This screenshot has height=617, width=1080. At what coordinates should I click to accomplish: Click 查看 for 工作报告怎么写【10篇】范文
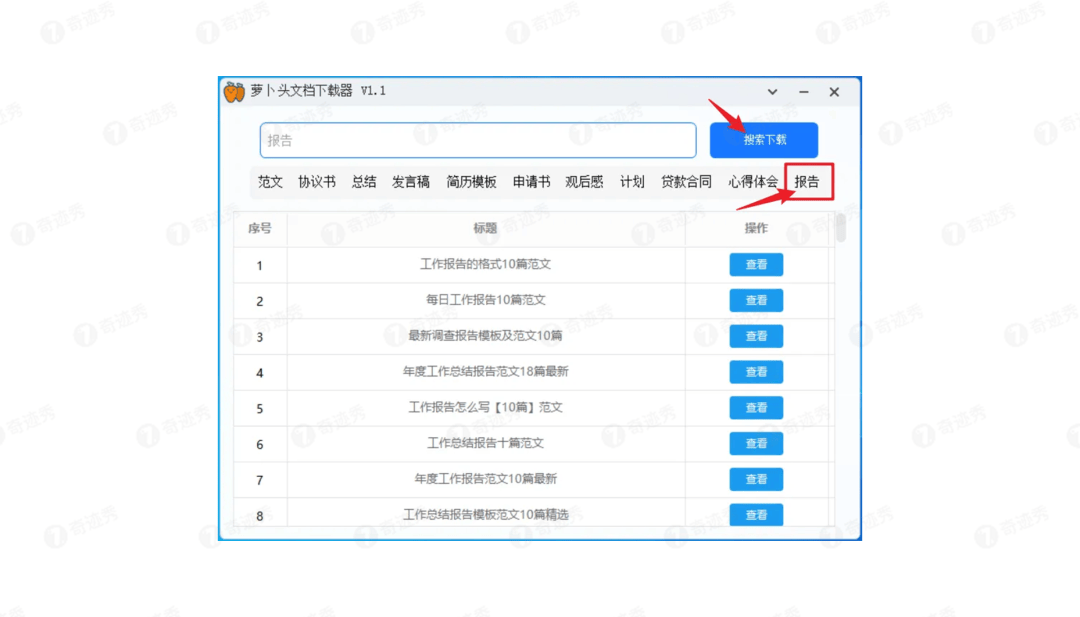click(x=756, y=408)
